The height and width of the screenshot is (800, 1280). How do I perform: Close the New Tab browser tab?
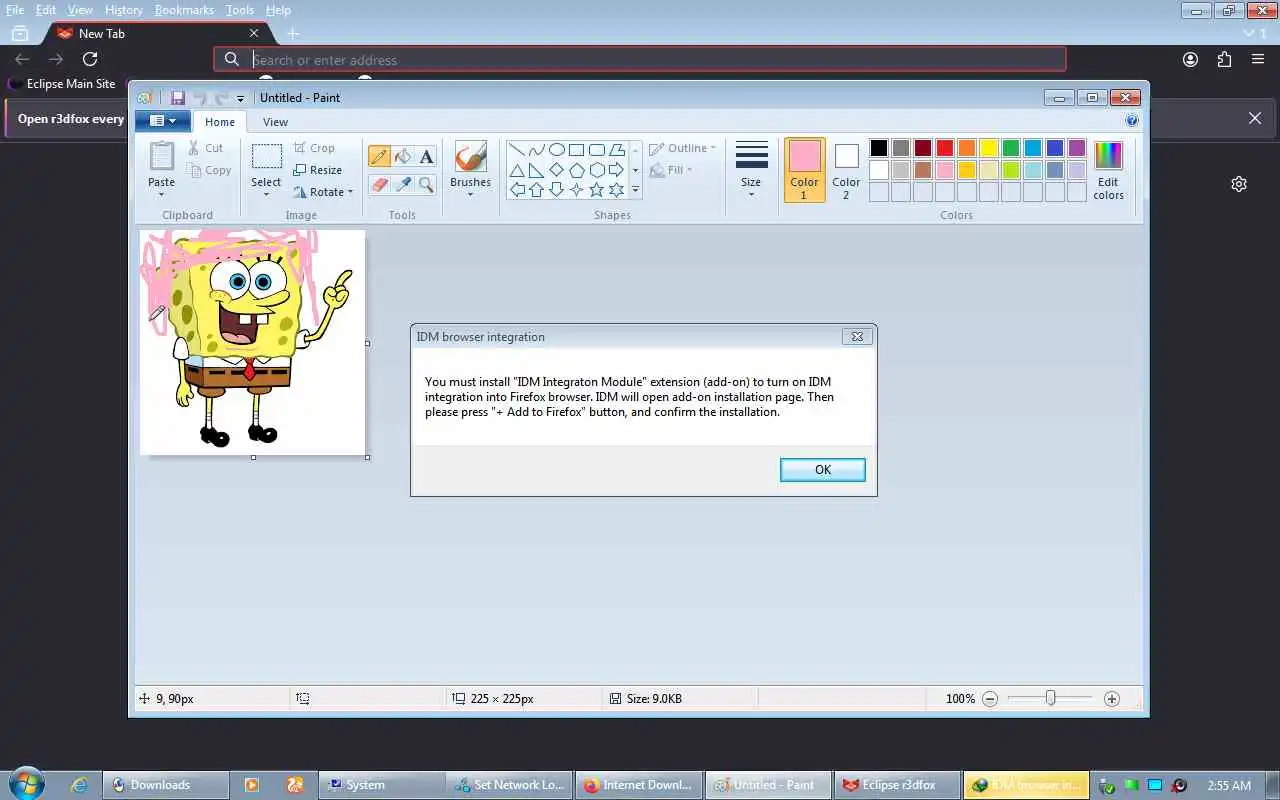click(x=254, y=33)
